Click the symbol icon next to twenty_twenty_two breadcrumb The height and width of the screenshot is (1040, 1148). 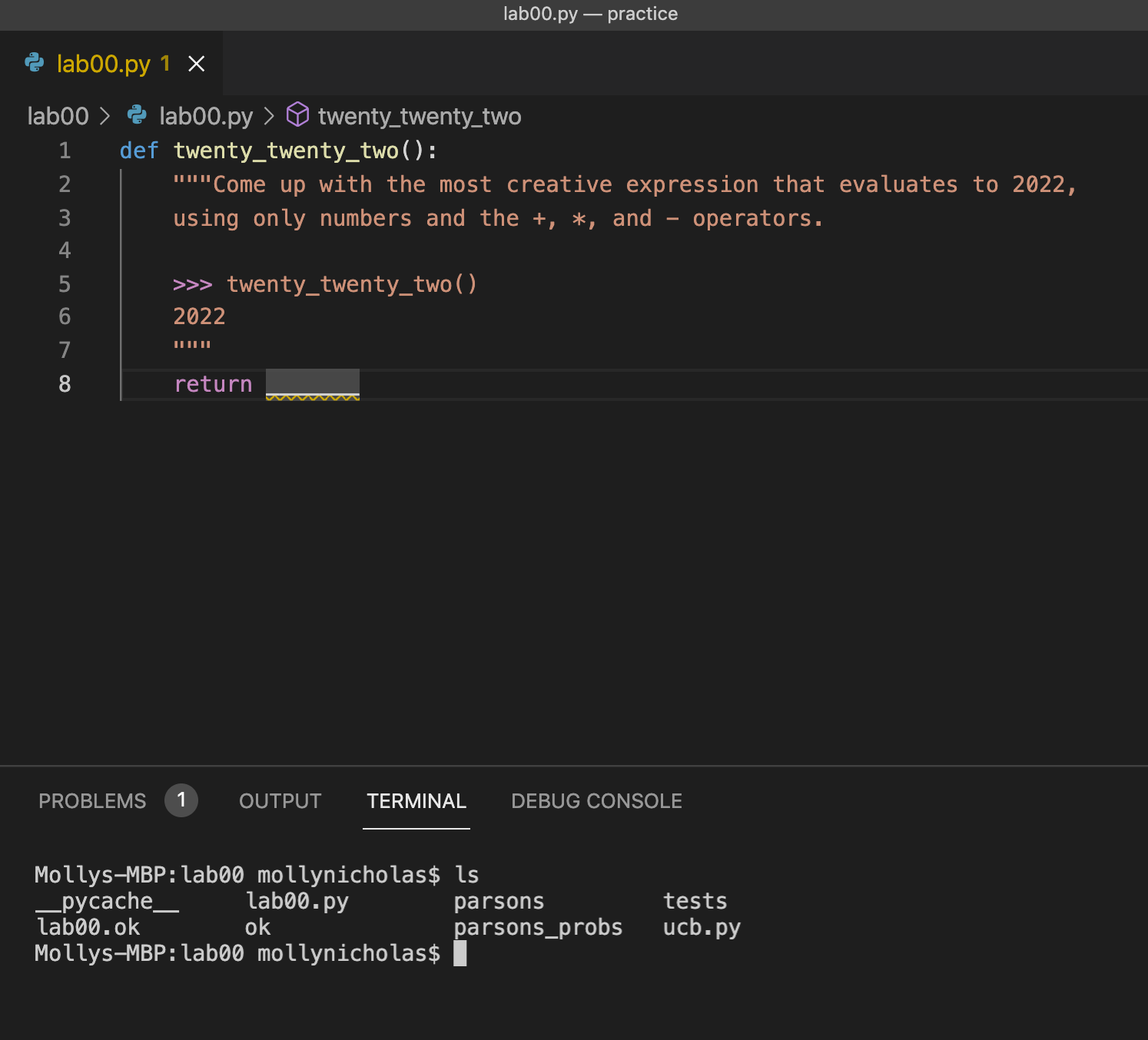coord(298,115)
